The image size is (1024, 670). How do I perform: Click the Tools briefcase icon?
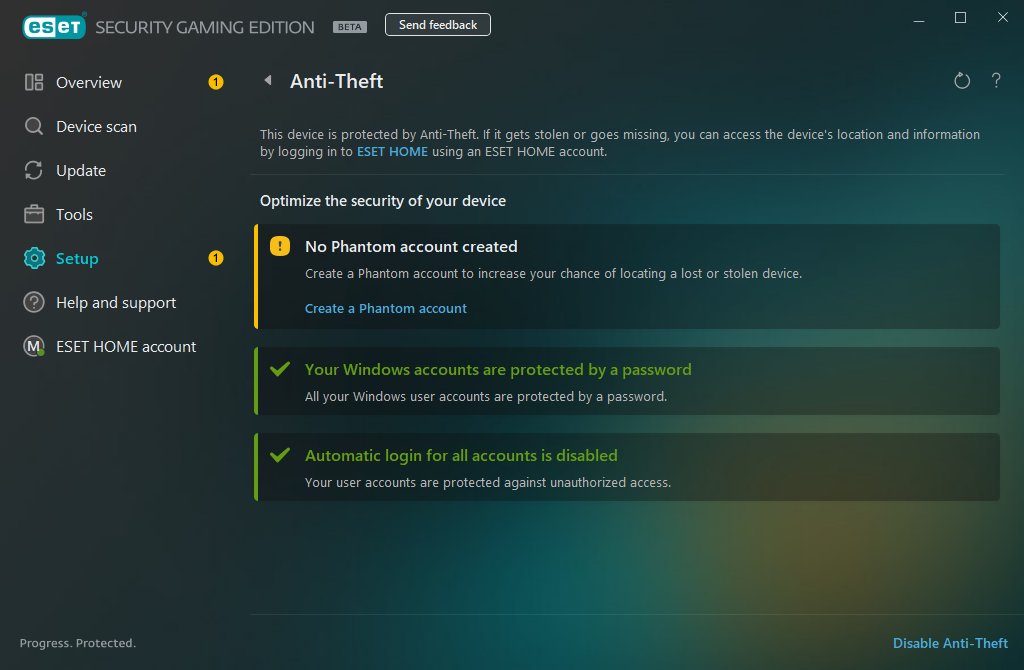pos(34,214)
